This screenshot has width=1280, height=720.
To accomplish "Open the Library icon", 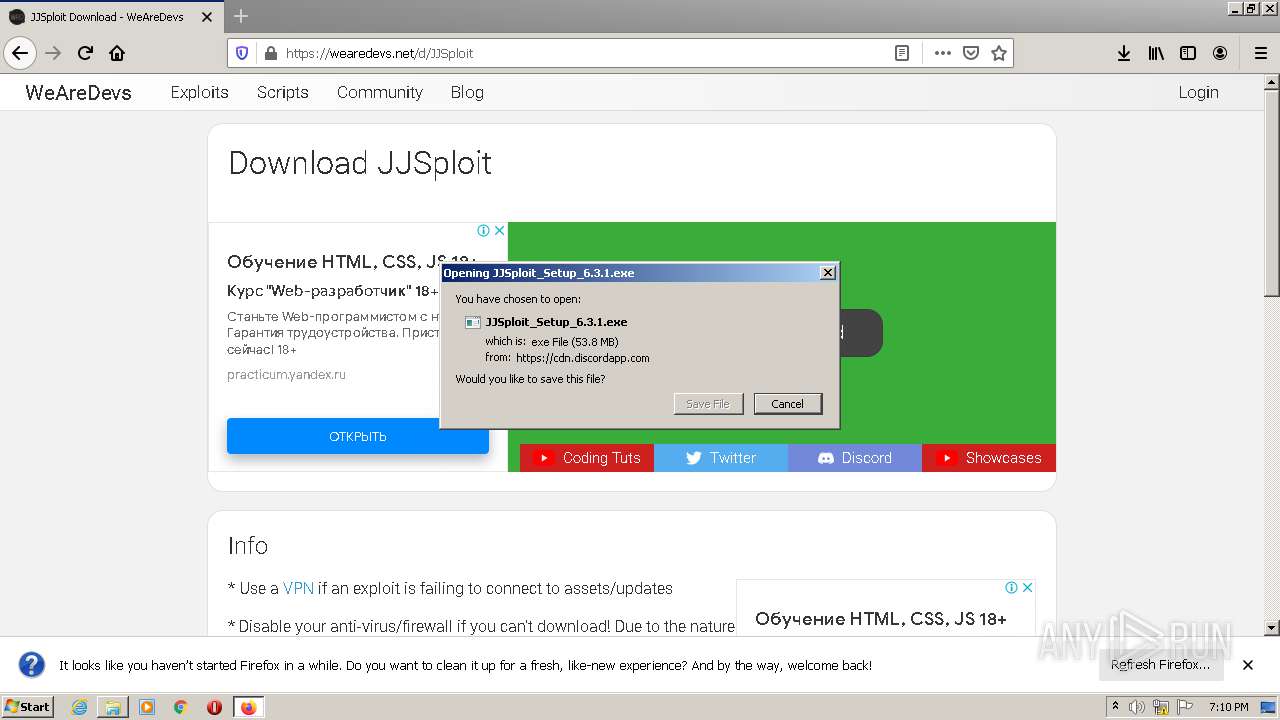I will pos(1156,53).
